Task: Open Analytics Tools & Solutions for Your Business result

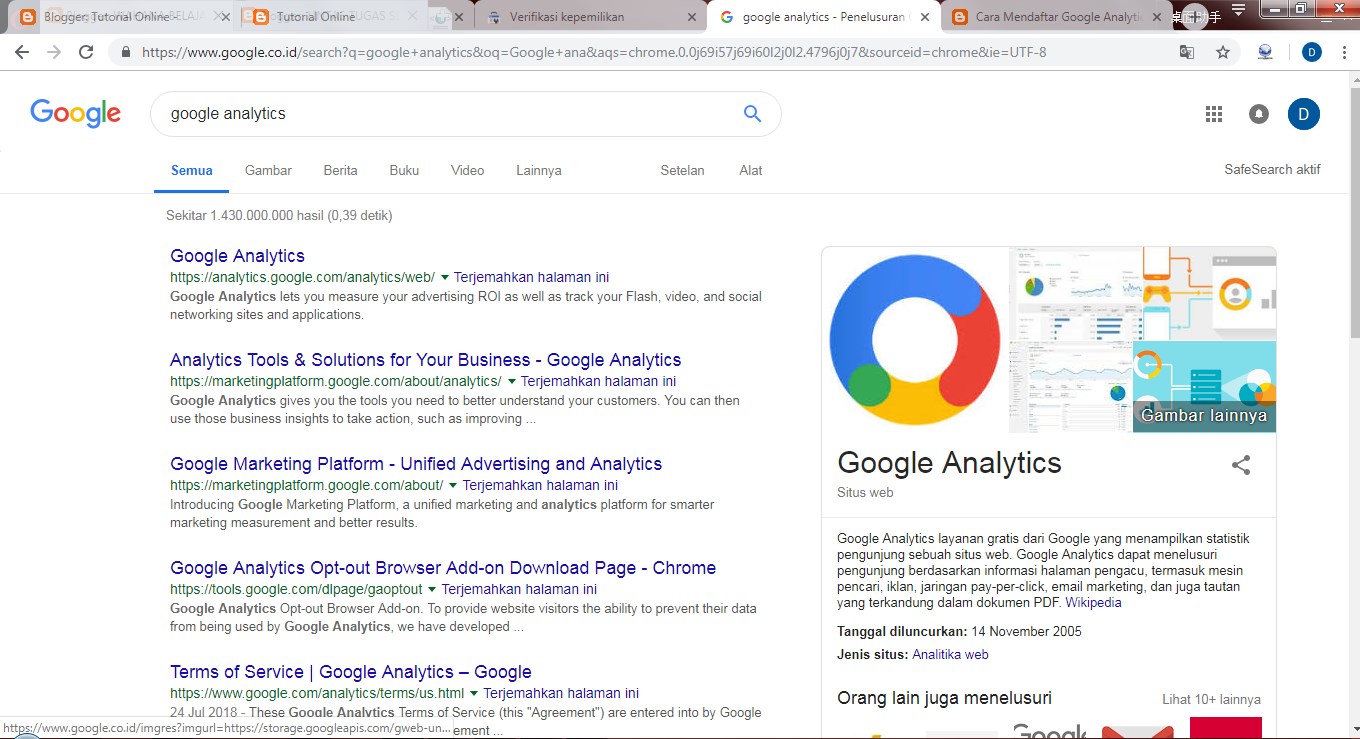Action: (425, 360)
